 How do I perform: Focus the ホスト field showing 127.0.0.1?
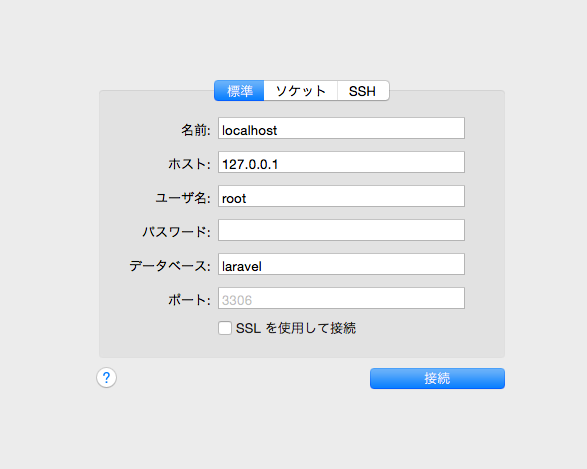[341, 162]
